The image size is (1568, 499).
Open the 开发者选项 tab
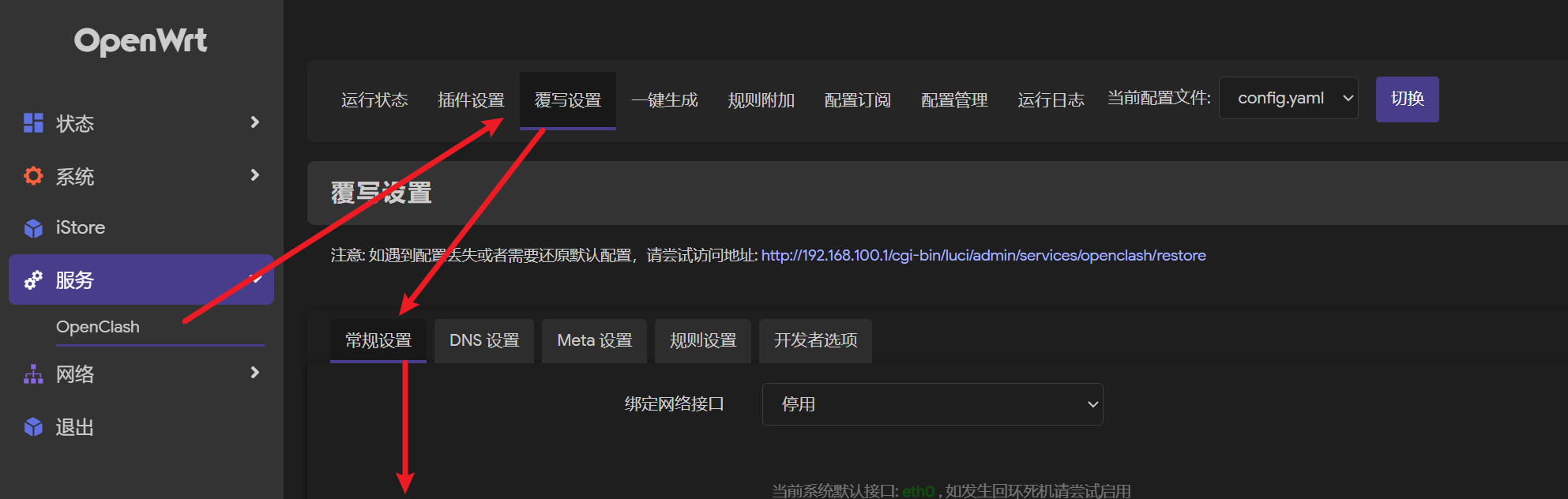coord(815,340)
